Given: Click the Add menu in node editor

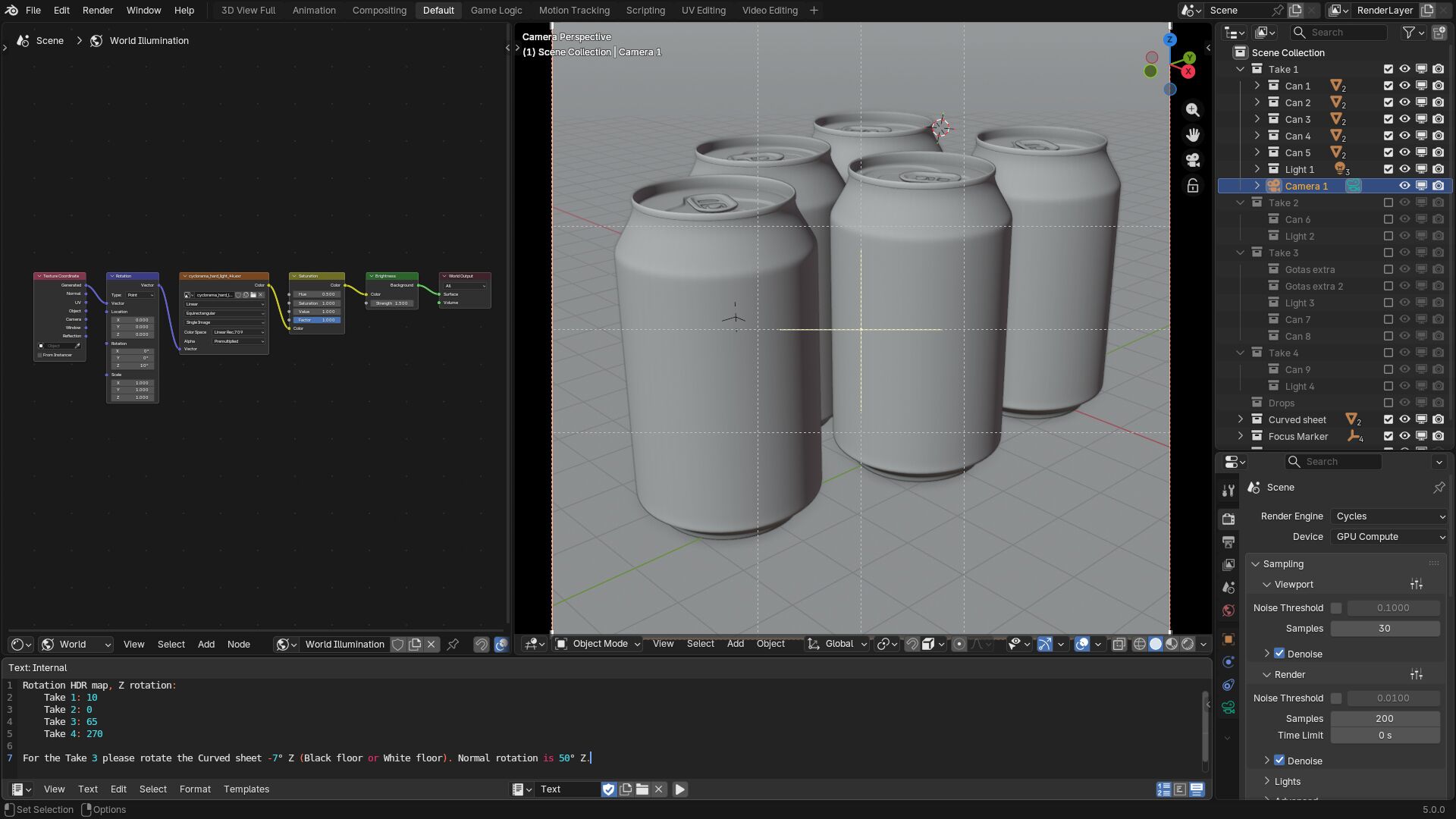Looking at the screenshot, I should (x=206, y=645).
